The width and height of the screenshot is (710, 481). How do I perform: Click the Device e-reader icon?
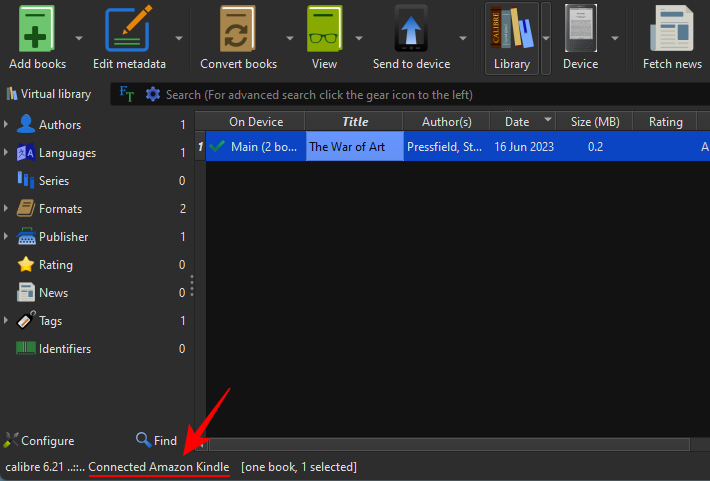(580, 30)
